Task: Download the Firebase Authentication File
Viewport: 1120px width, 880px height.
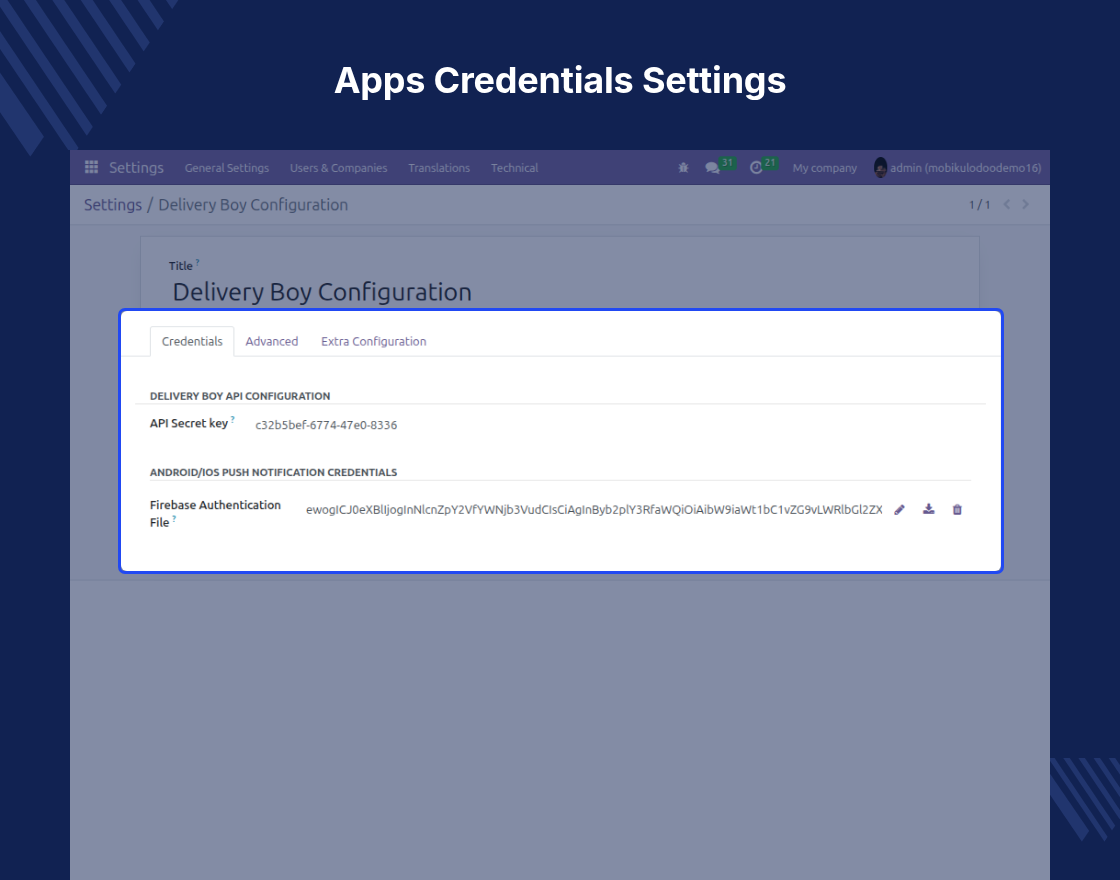Action: point(929,509)
